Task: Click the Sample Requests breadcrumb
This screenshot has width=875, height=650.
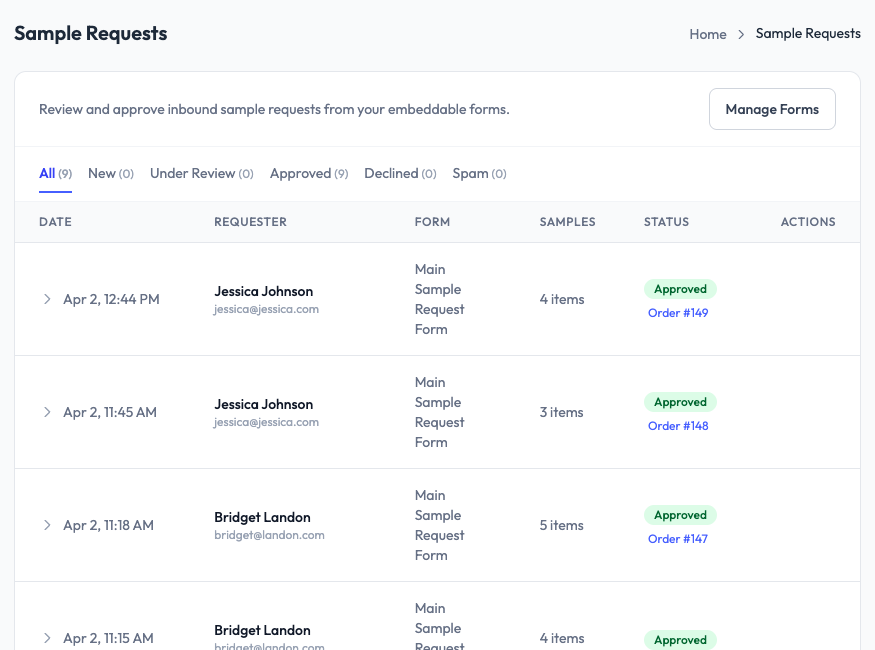Action: click(808, 33)
